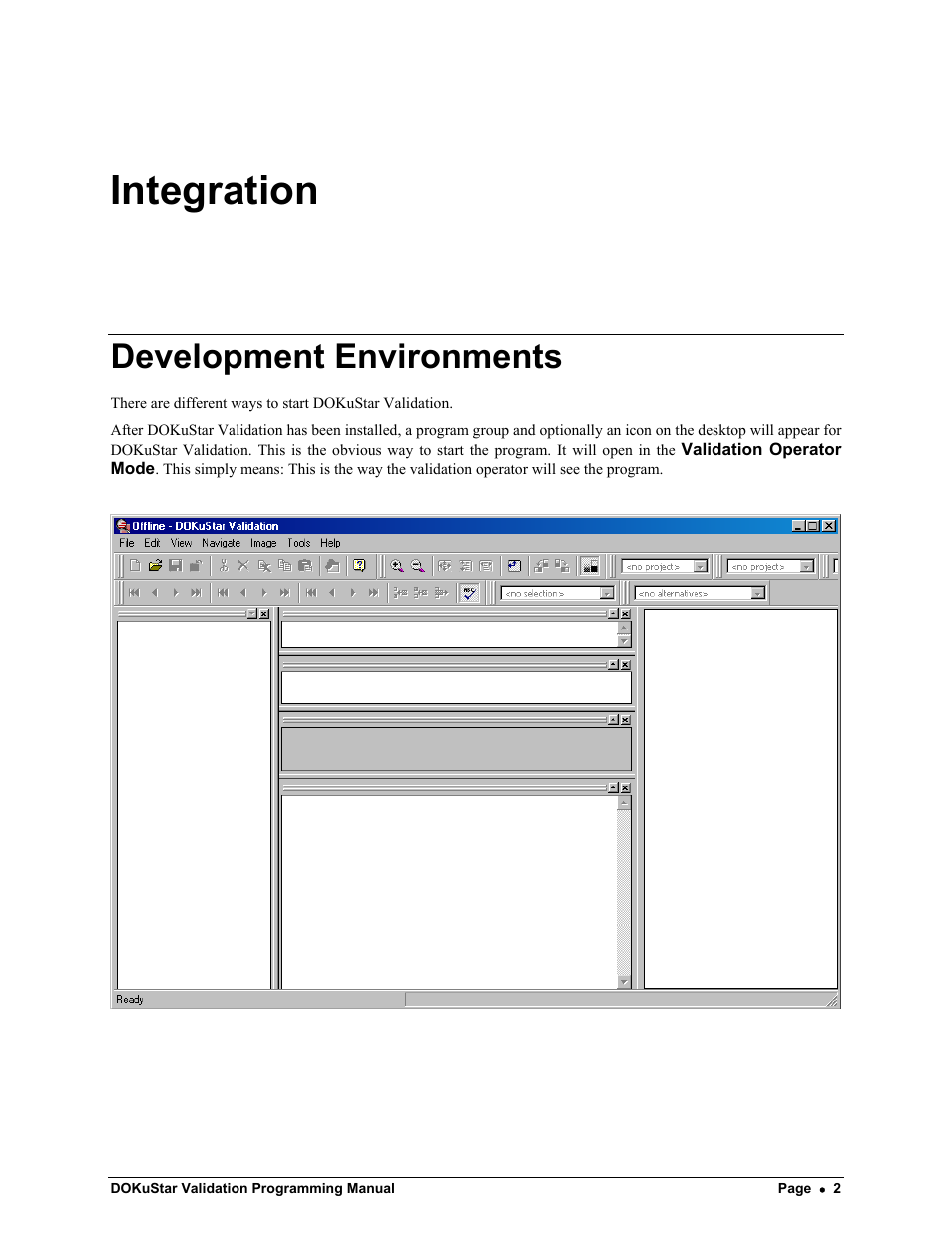The width and height of the screenshot is (952, 1233).
Task: Open the Navigate menu
Action: click(221, 544)
